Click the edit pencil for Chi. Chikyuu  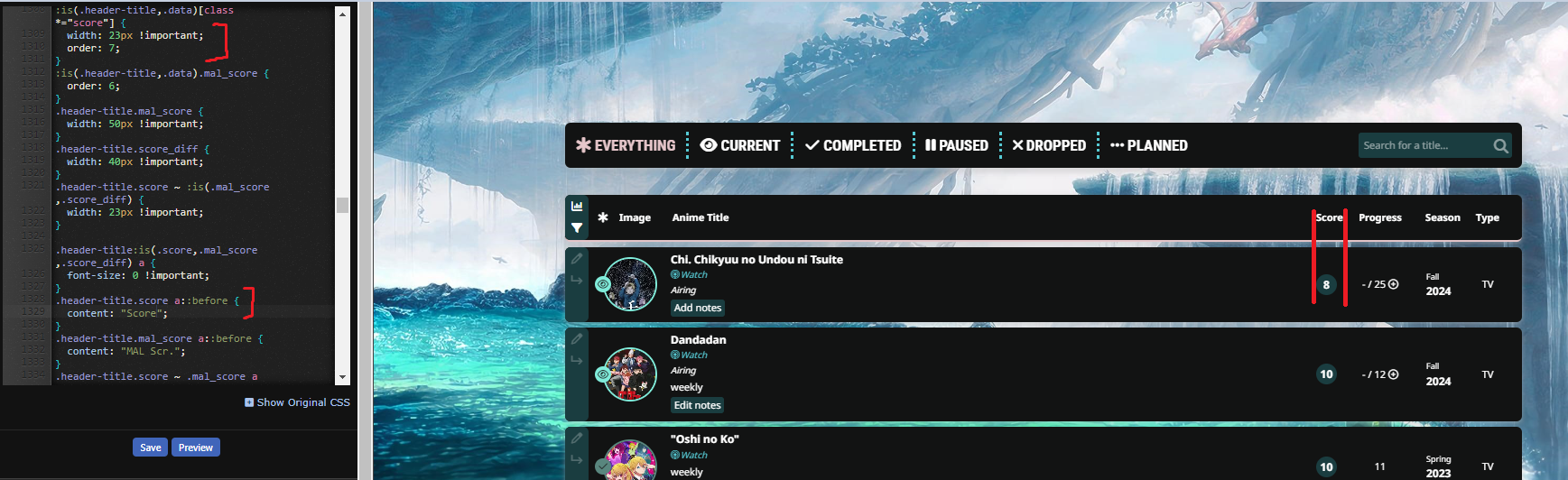577,259
